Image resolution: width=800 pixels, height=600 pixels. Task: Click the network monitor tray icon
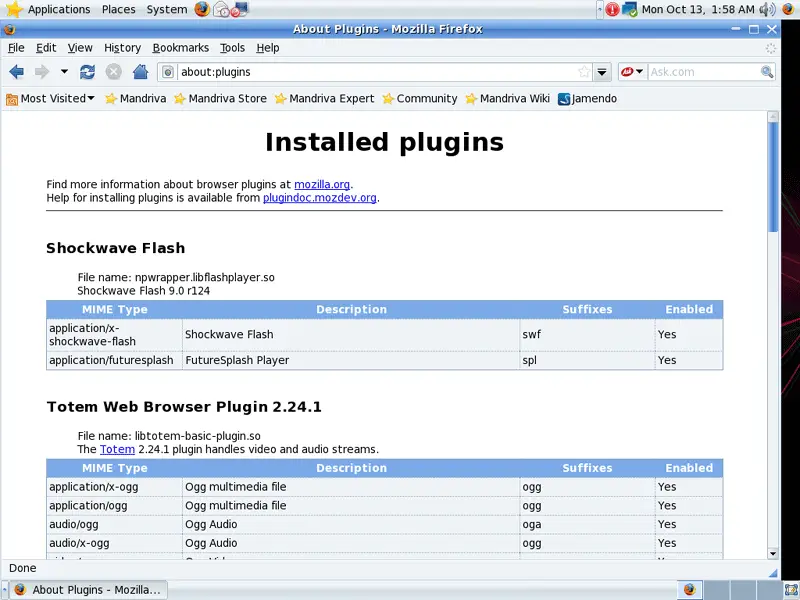click(630, 9)
